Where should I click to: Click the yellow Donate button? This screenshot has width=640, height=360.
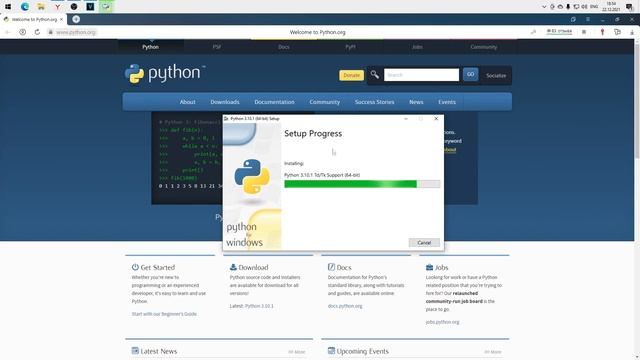click(351, 75)
